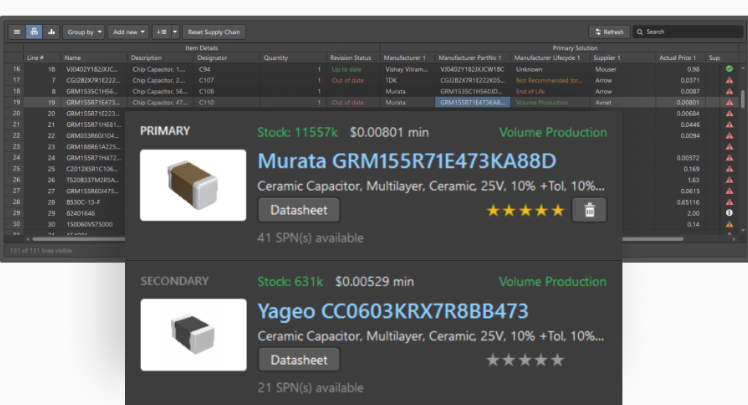This screenshot has width=748, height=405.
Task: Sort by the Designator column header
Action: pos(212,58)
